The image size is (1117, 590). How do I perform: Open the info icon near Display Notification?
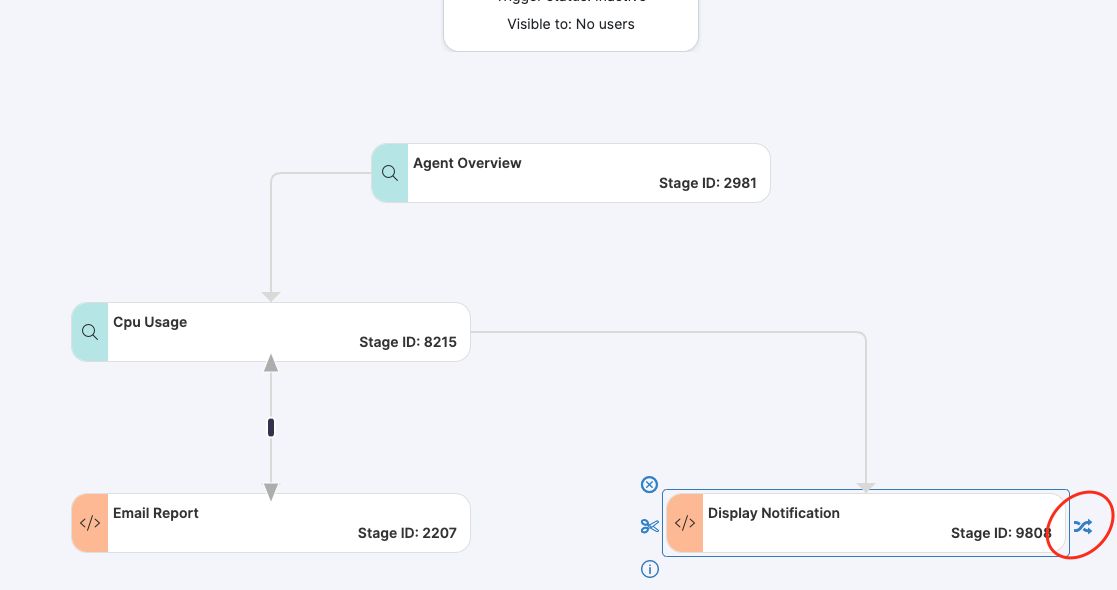click(x=649, y=568)
